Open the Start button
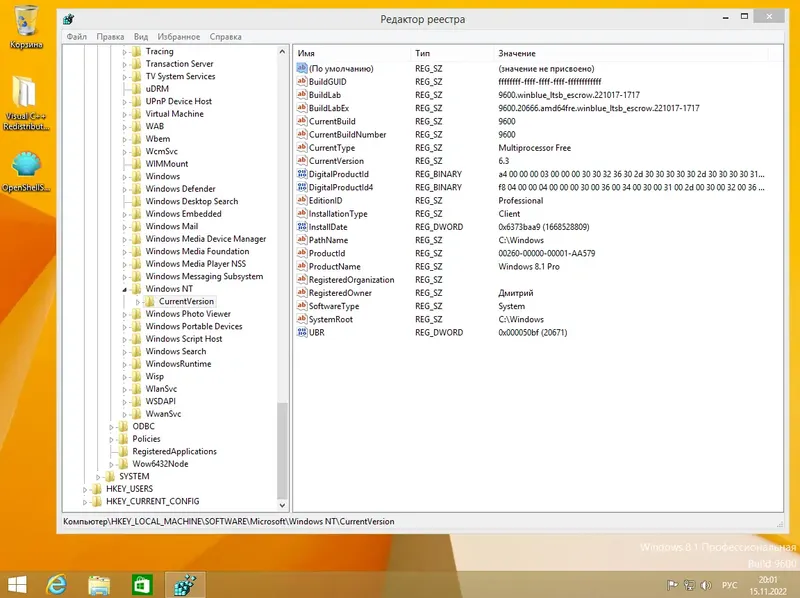Screen dimensions: 800x598 pos(17,585)
